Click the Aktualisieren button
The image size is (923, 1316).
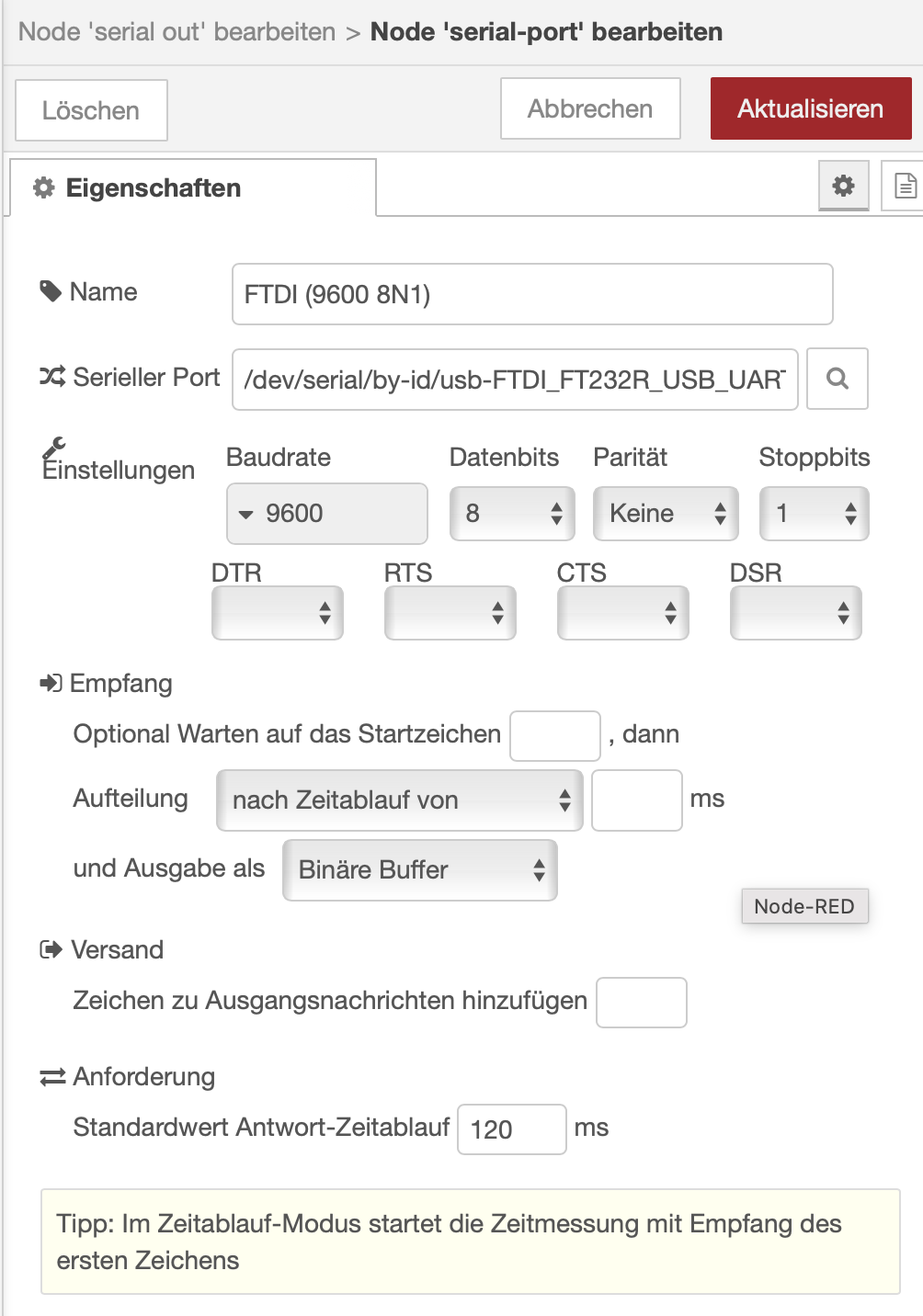pos(810,109)
